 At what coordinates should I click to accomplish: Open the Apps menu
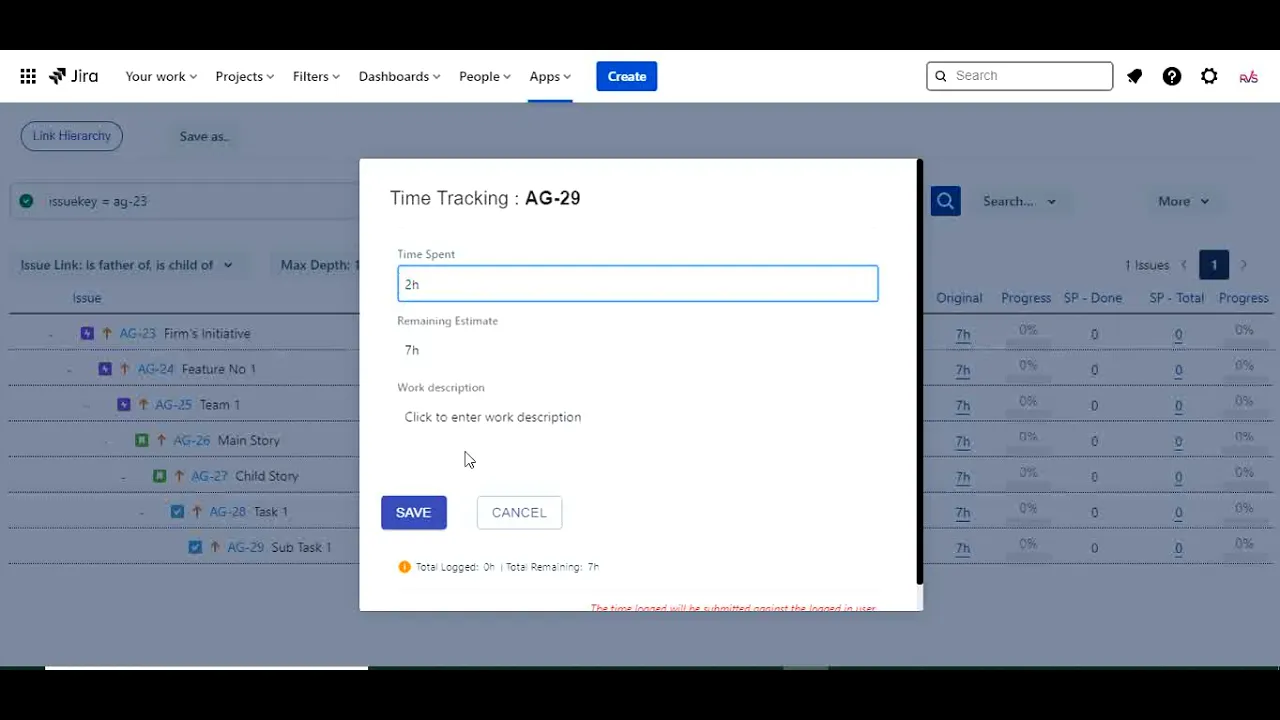pyautogui.click(x=550, y=76)
